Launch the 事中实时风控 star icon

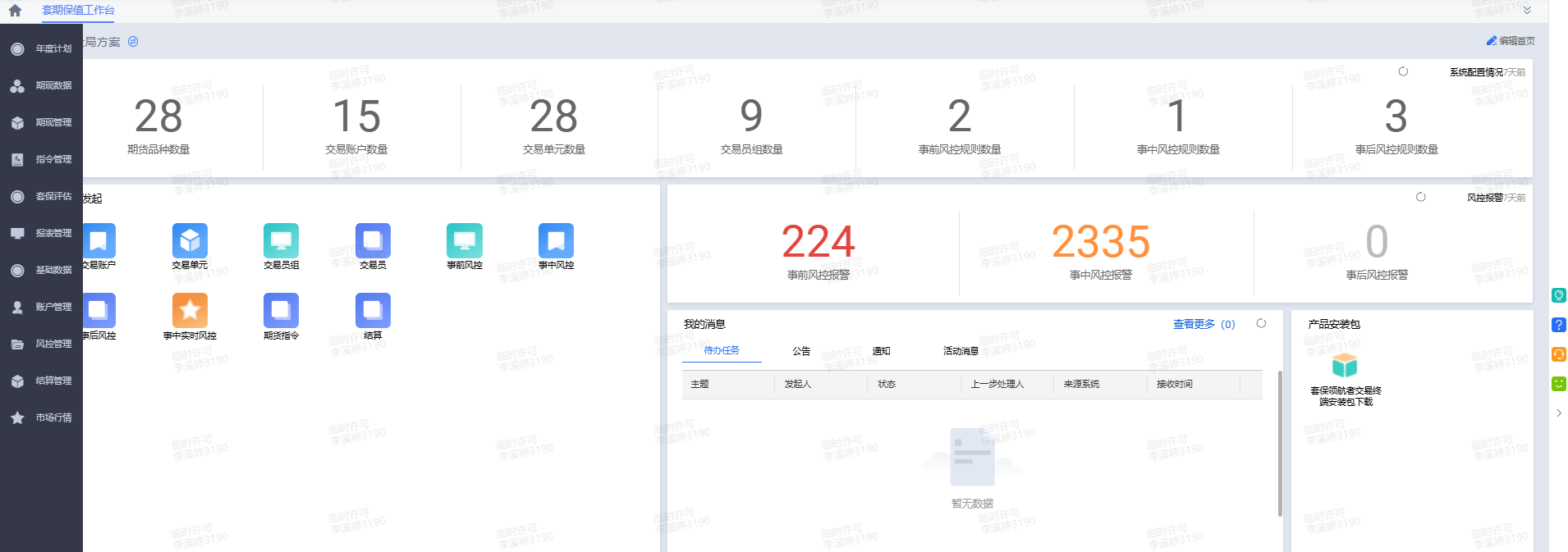click(x=190, y=311)
